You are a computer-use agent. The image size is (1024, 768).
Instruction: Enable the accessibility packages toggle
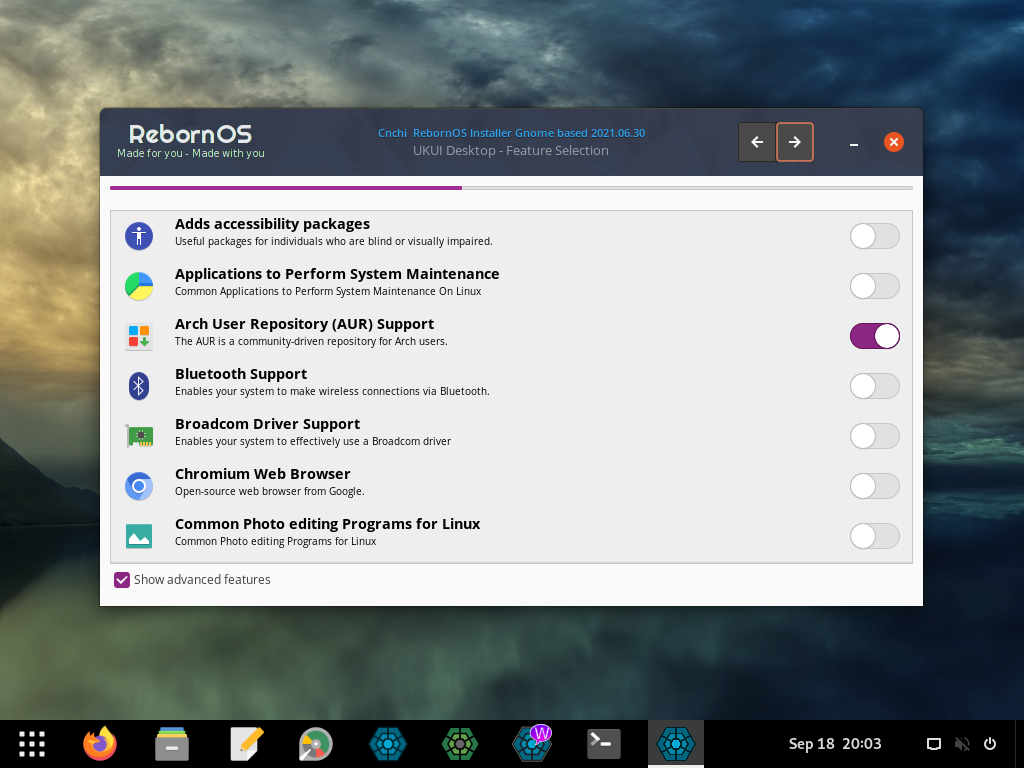coord(874,236)
